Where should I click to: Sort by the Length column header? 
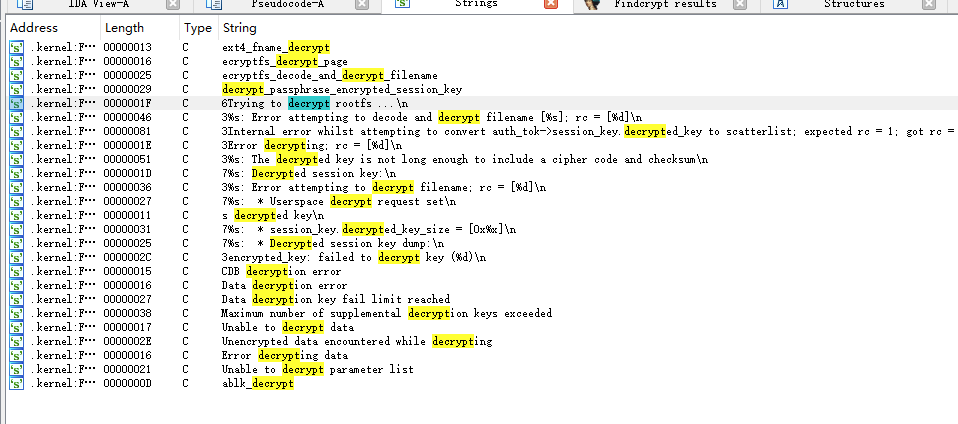point(124,28)
